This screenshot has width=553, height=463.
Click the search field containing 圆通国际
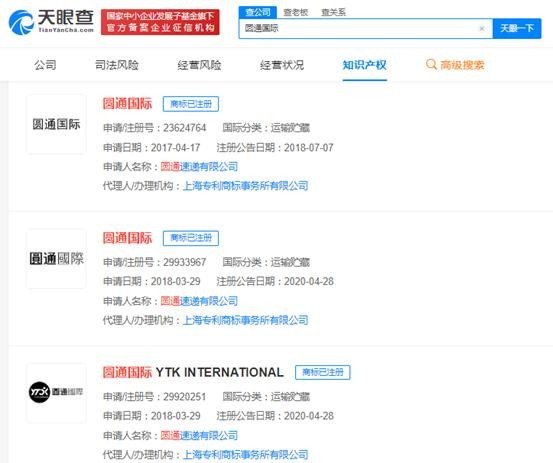(365, 29)
